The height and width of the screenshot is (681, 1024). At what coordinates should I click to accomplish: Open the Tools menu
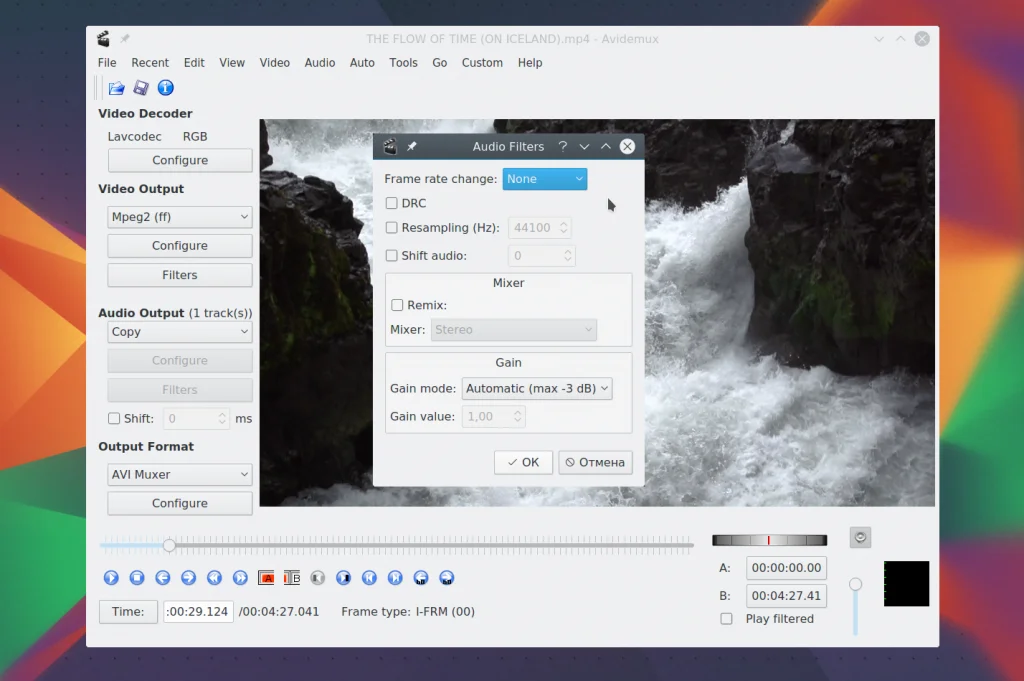pos(403,62)
